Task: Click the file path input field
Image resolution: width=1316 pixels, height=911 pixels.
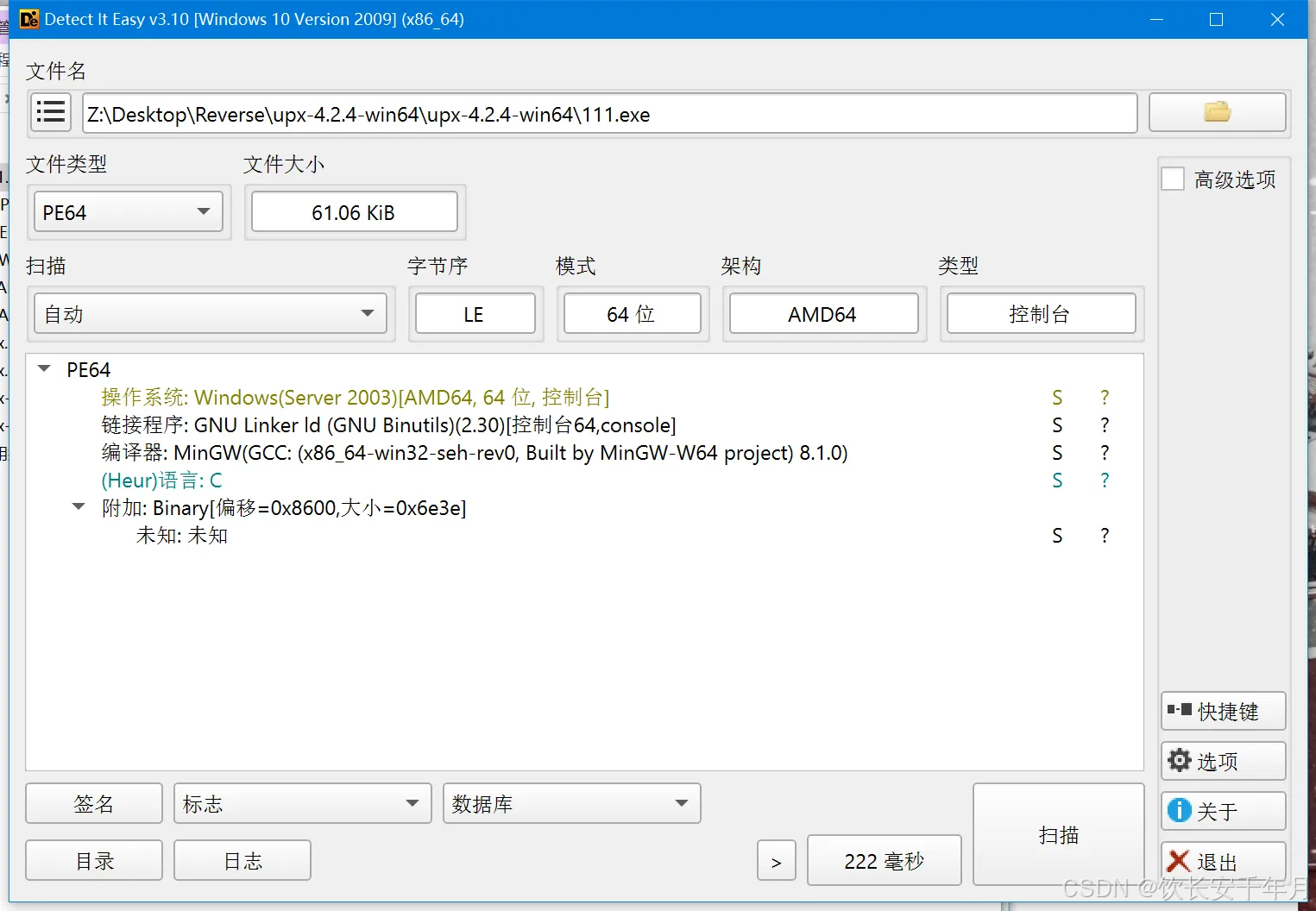Action: [610, 114]
